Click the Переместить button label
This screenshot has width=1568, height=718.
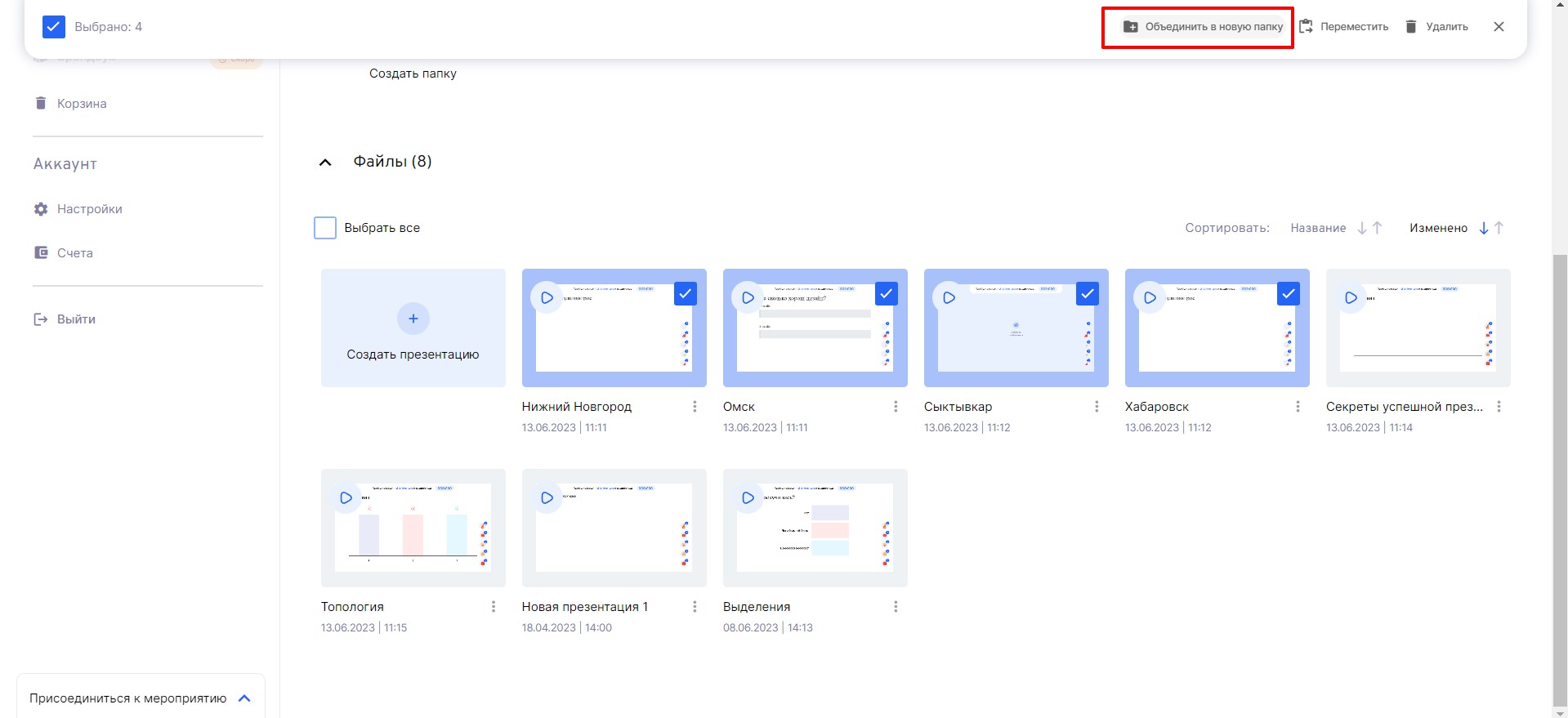click(1355, 27)
